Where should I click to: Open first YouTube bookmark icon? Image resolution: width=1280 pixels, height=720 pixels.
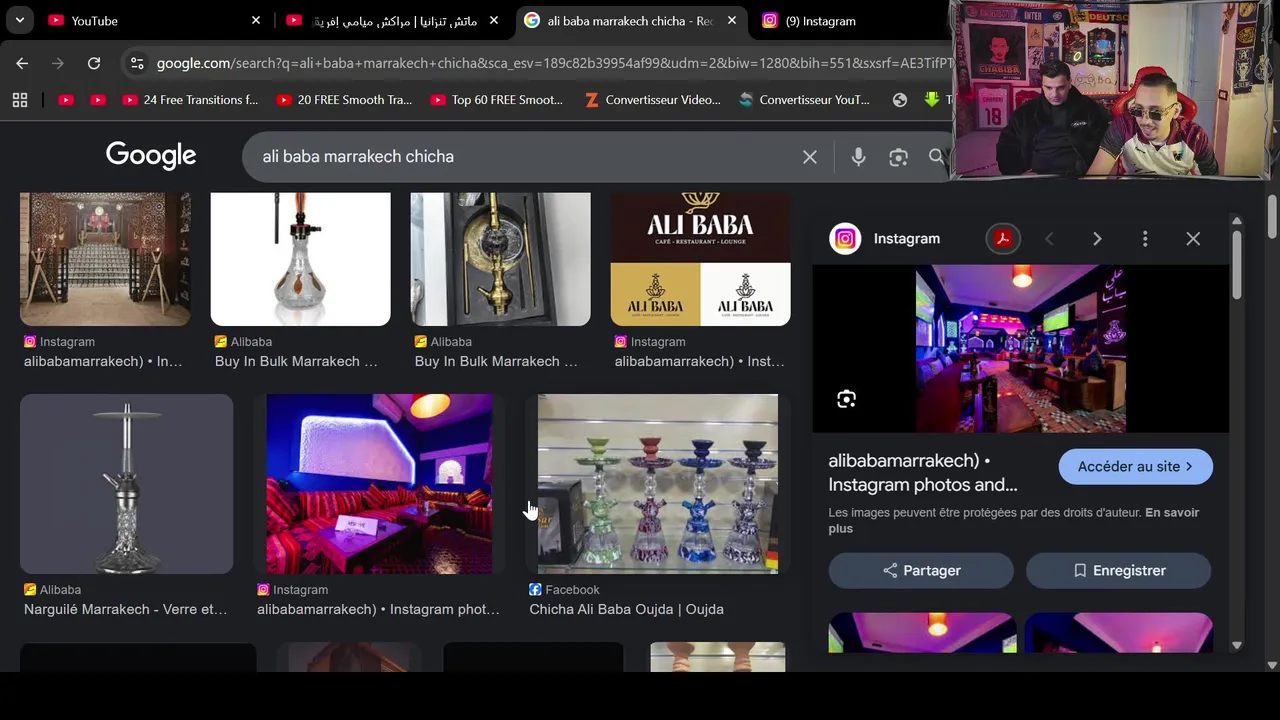pyautogui.click(x=66, y=100)
